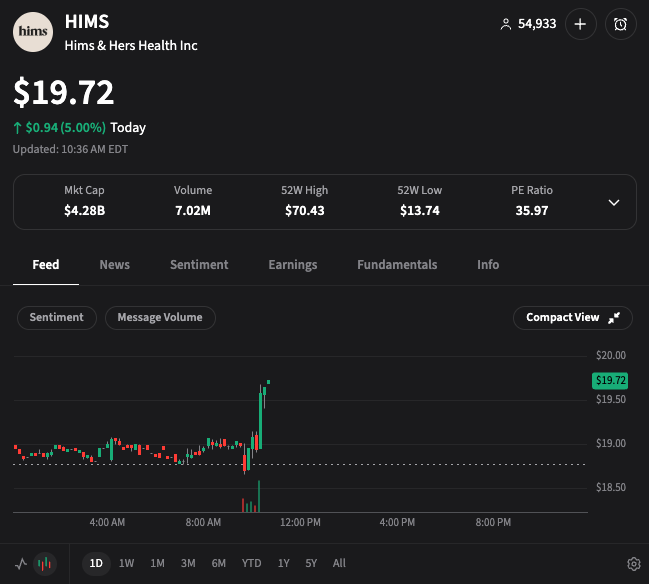This screenshot has height=584, width=649.
Task: Click the hims company logo
Action: click(33, 32)
